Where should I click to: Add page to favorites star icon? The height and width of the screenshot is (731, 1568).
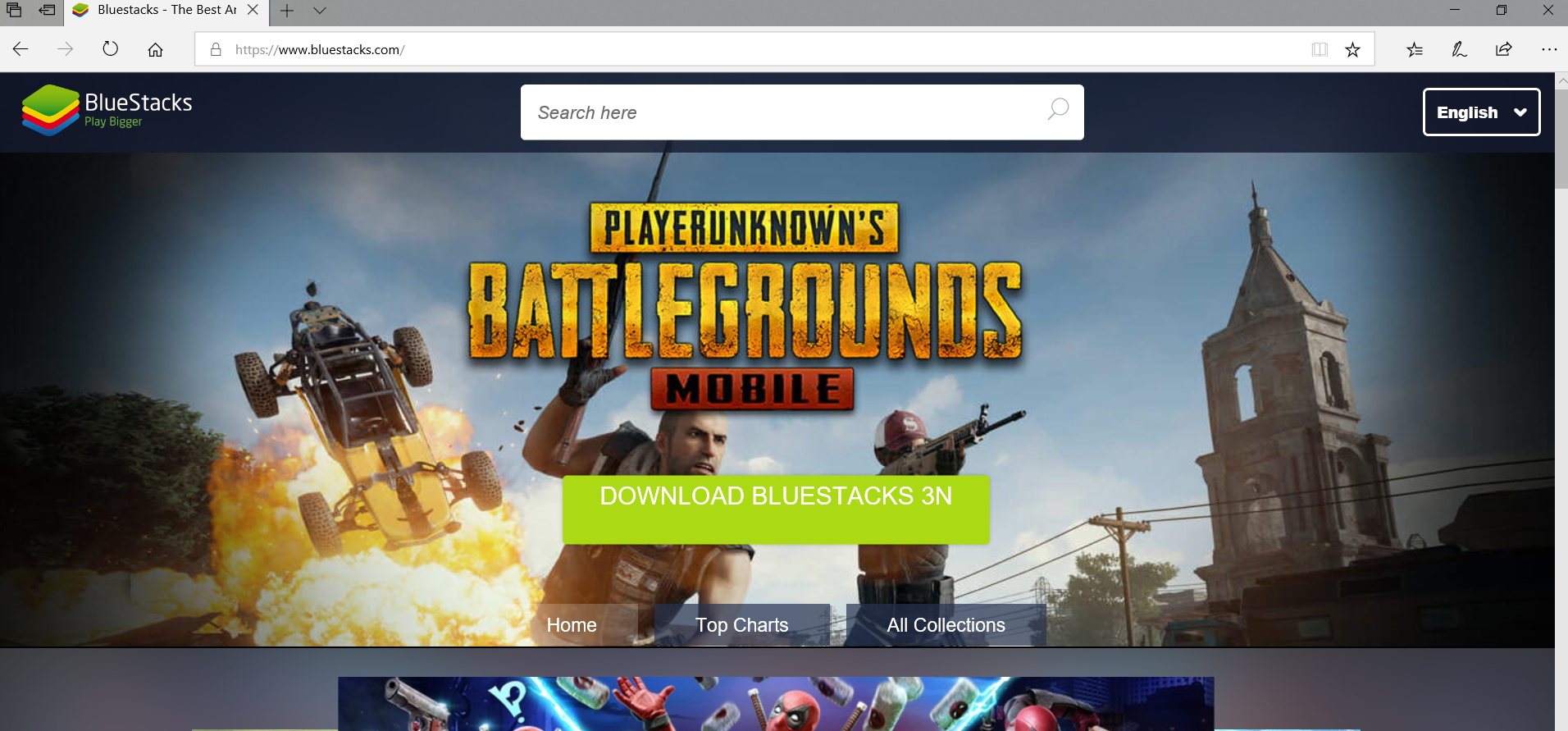[1352, 49]
